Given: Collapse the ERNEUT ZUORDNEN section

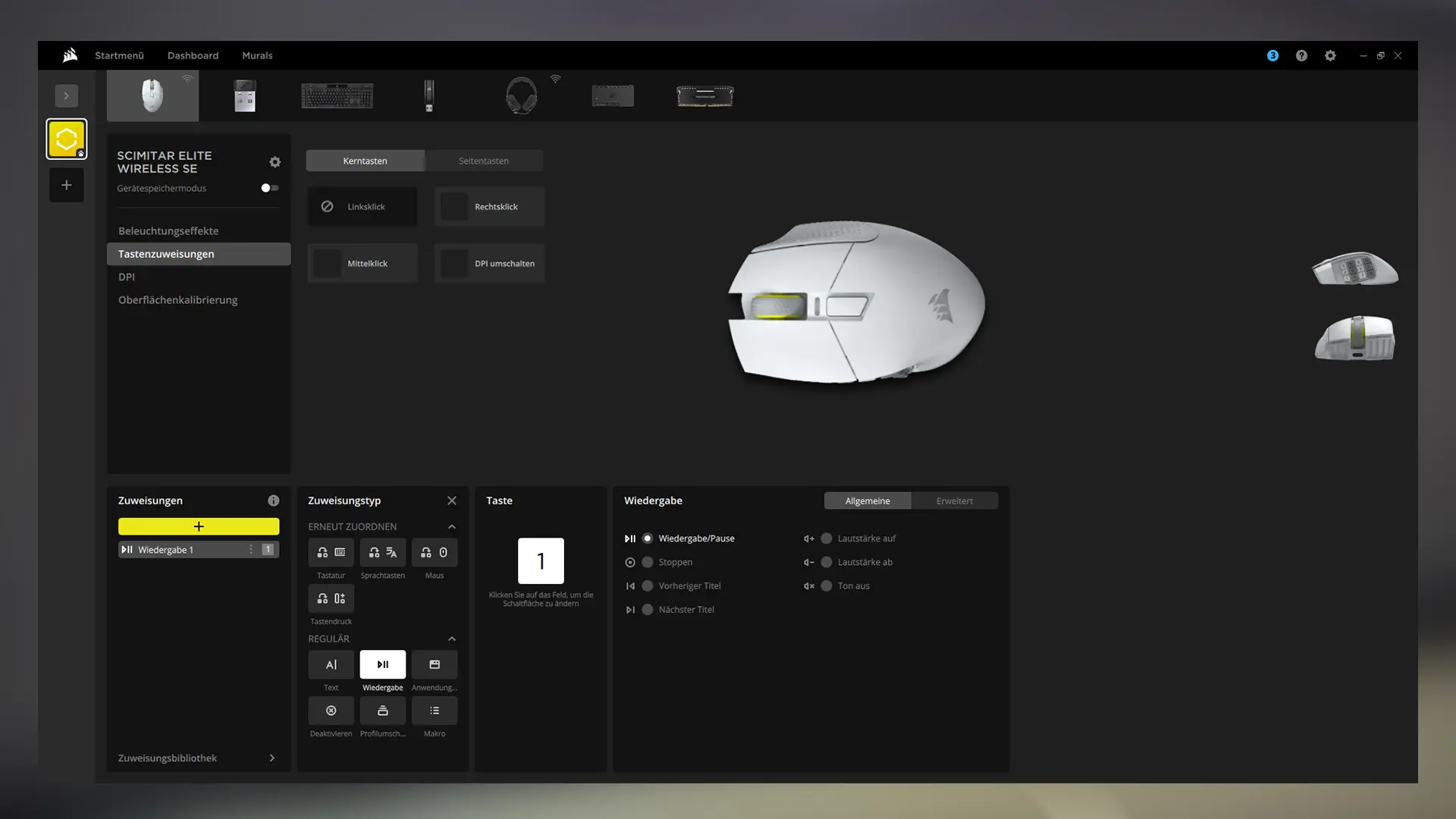Looking at the screenshot, I should click(x=451, y=526).
